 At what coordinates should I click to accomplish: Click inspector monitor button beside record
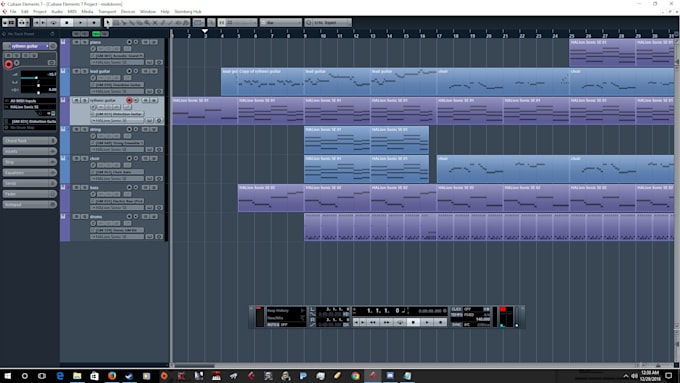pyautogui.click(x=17, y=63)
